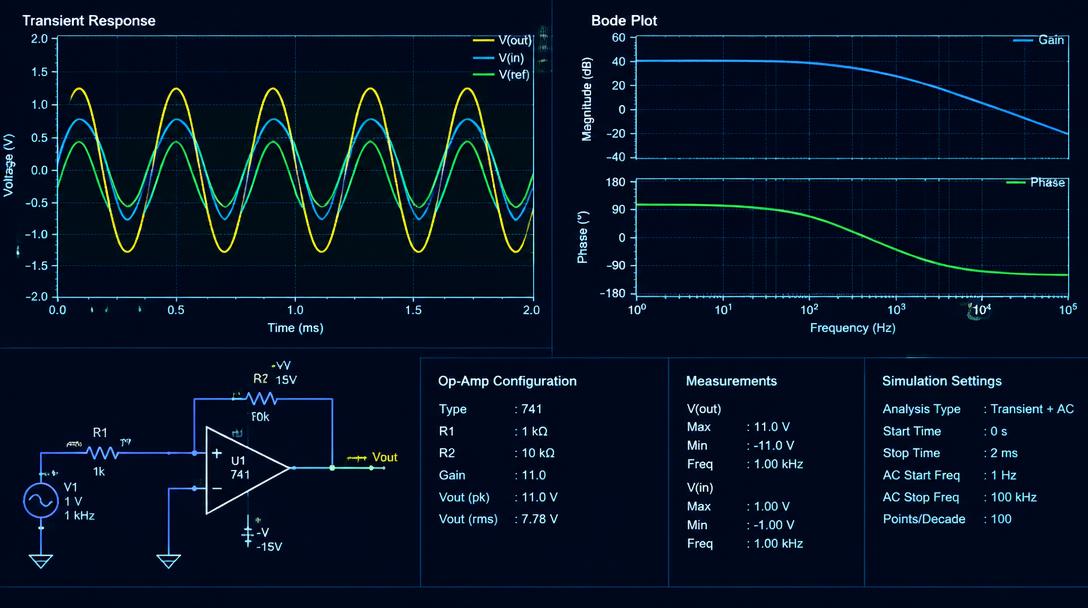Click the "Transient Response" plot title
Viewport: 1088px width, 608px height.
pos(89,21)
